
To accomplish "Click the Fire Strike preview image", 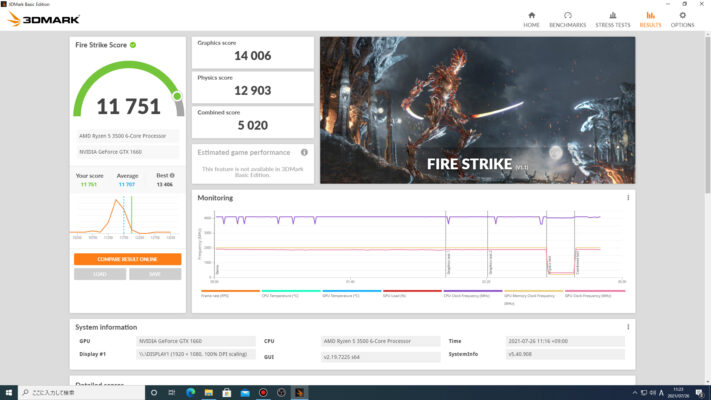I will (477, 110).
